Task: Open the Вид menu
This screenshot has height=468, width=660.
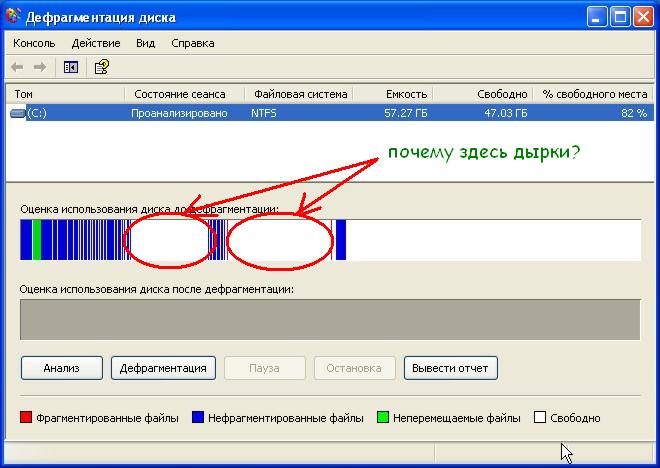Action: (x=146, y=43)
